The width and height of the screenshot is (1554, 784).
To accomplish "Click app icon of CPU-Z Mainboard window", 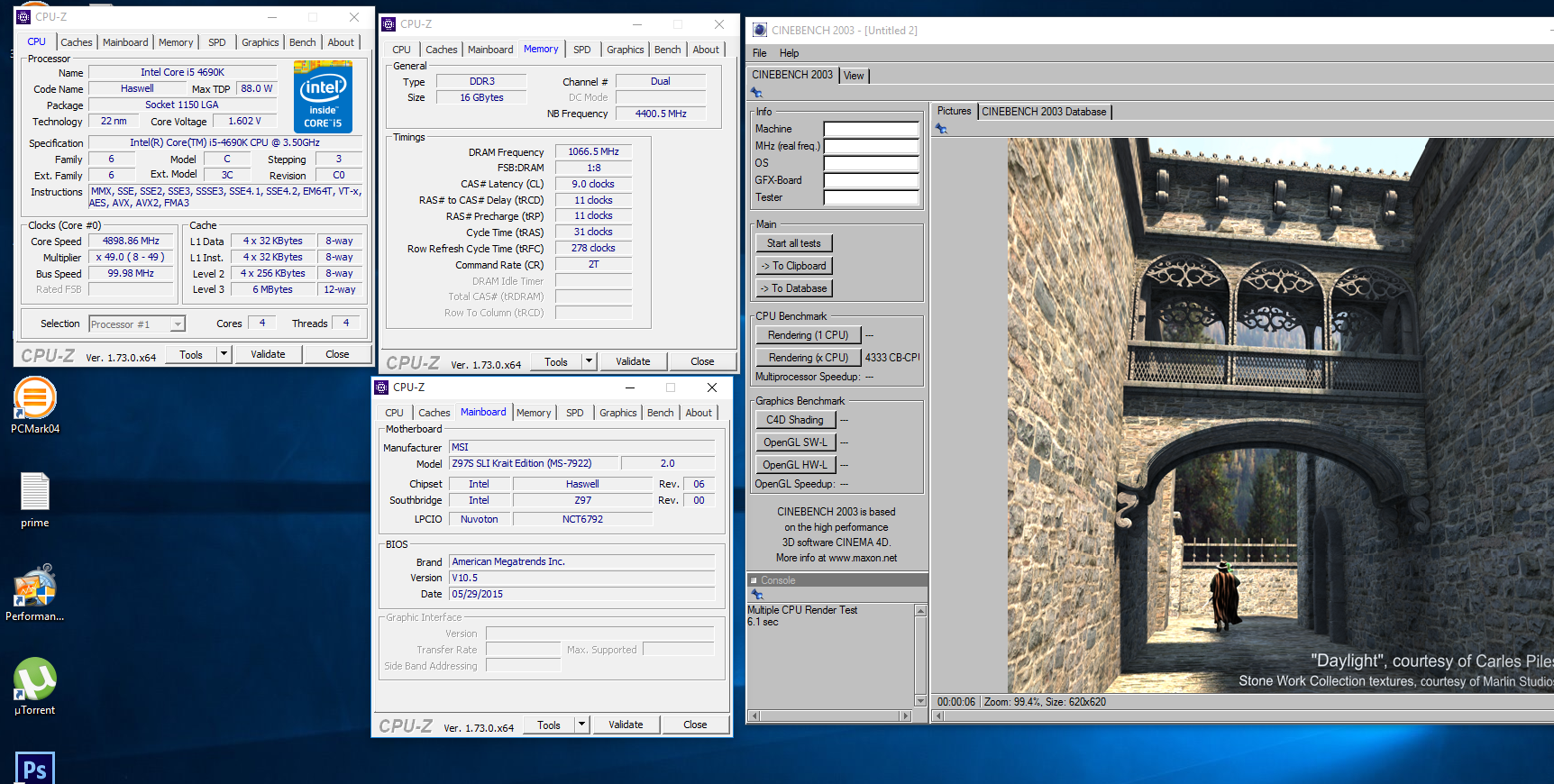I will pos(381,387).
